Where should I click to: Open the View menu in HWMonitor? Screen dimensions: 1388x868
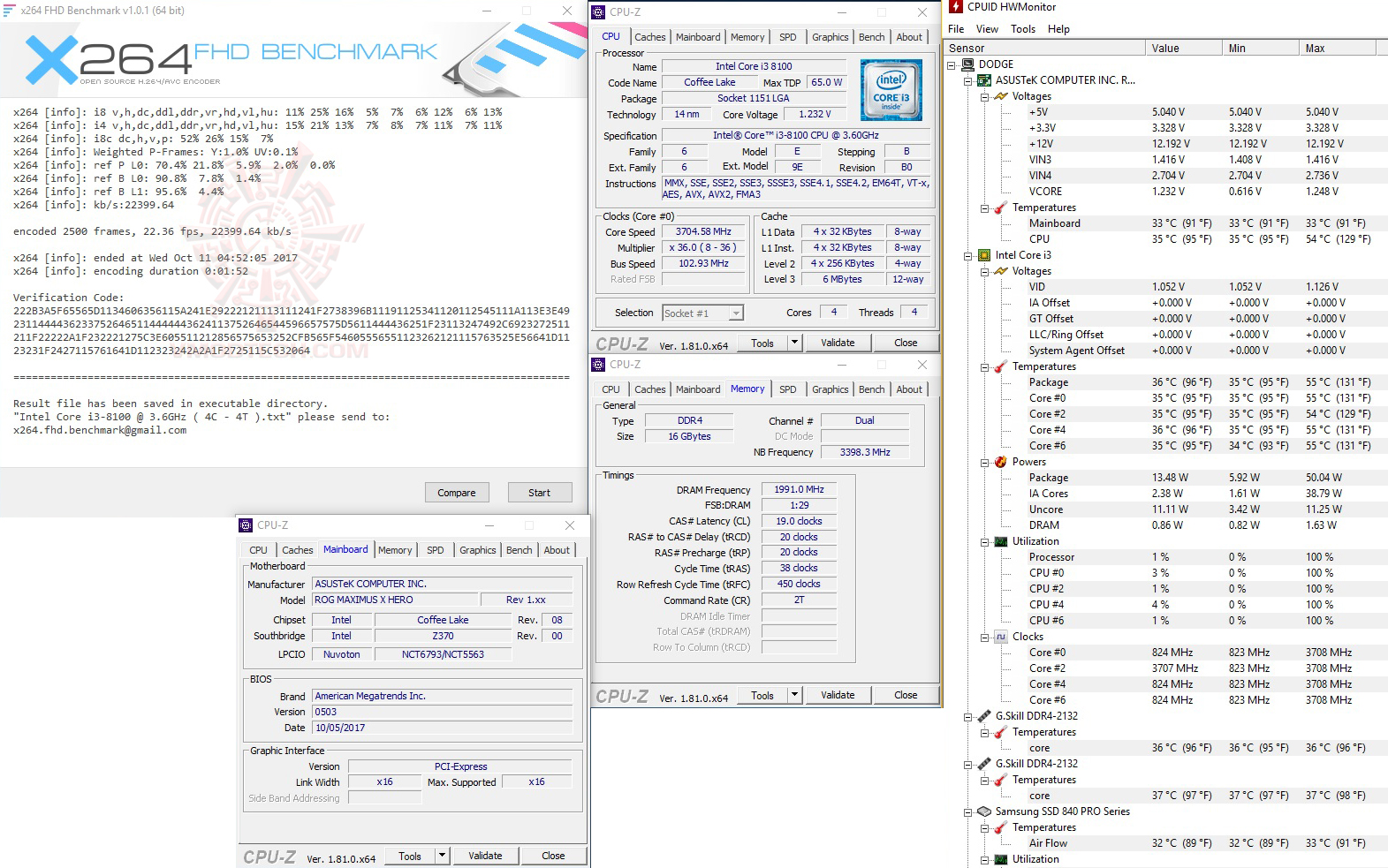[987, 29]
